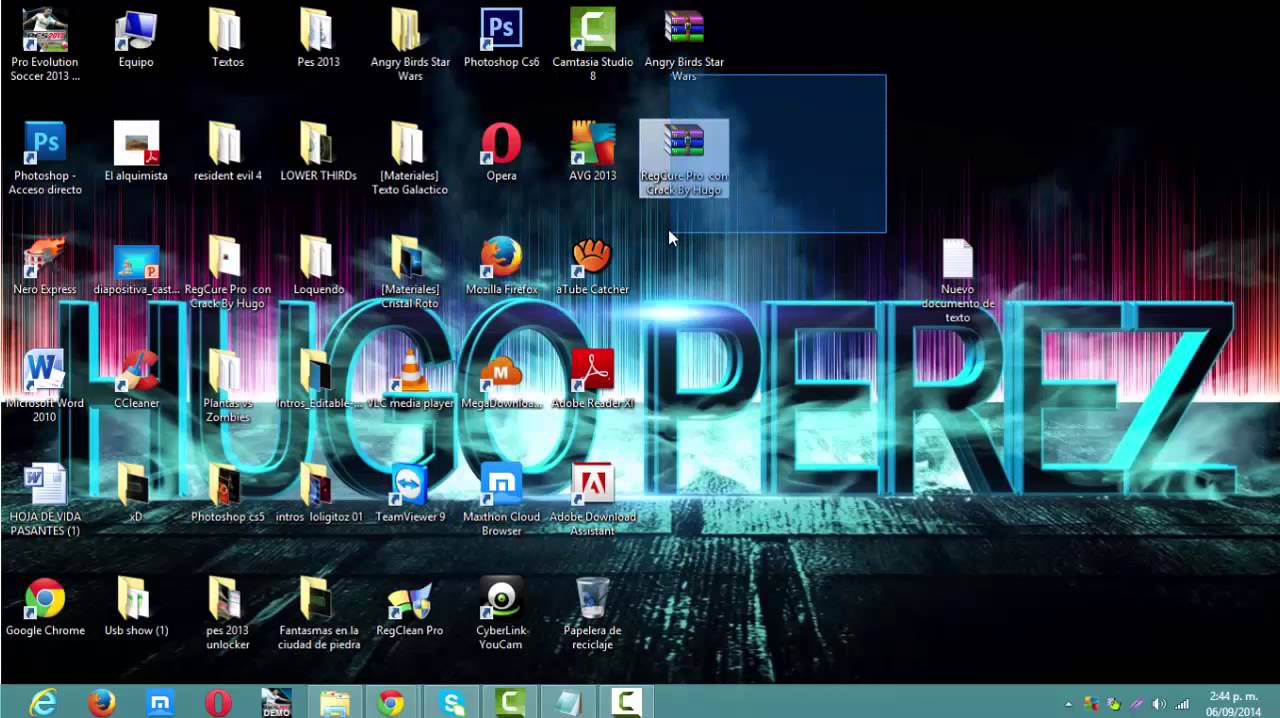
Task: Open Opera from the taskbar
Action: (218, 702)
